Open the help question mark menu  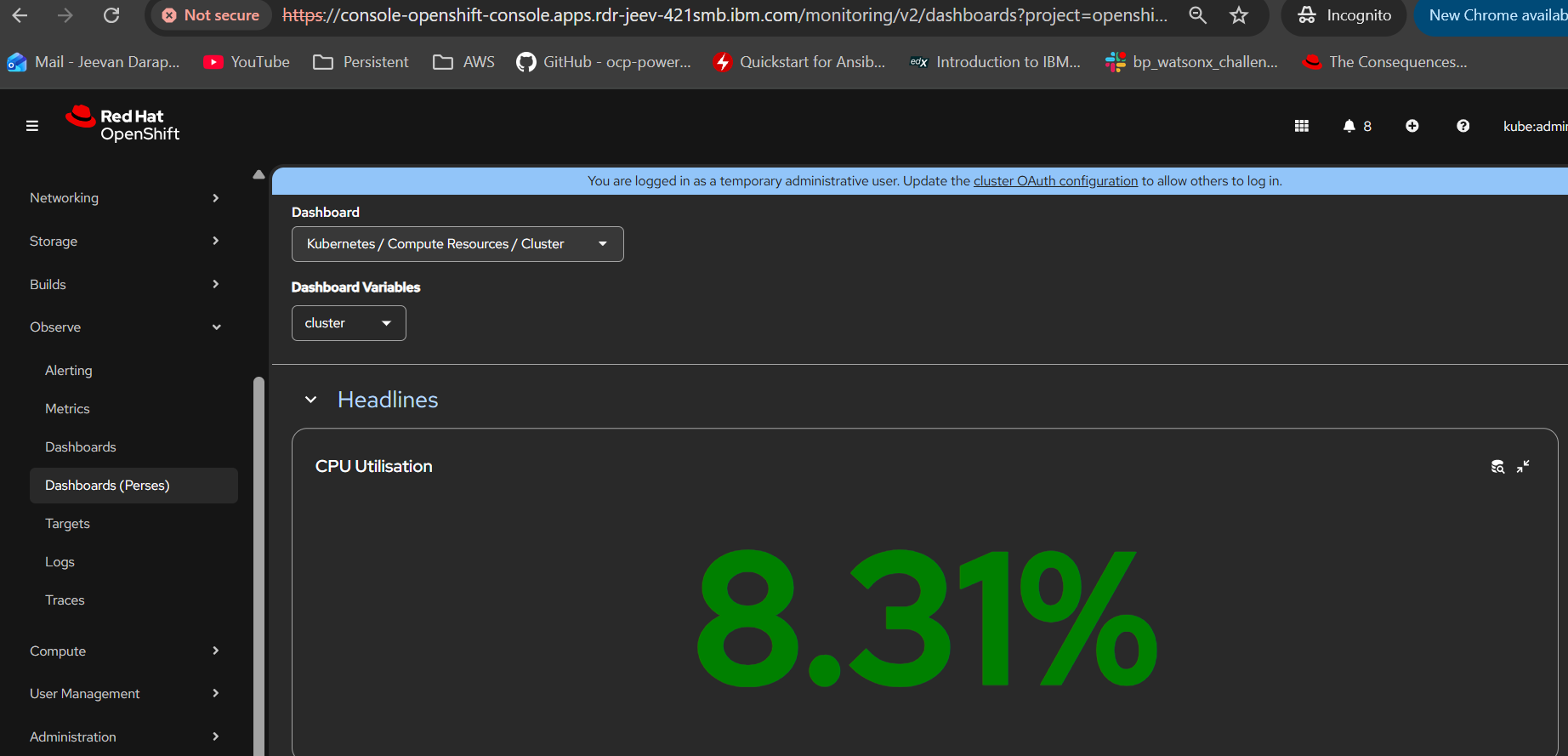coord(1463,126)
